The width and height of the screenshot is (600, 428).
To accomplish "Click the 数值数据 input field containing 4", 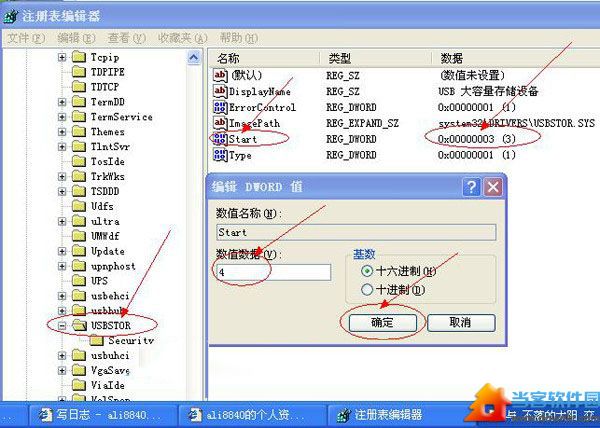I will click(x=274, y=272).
